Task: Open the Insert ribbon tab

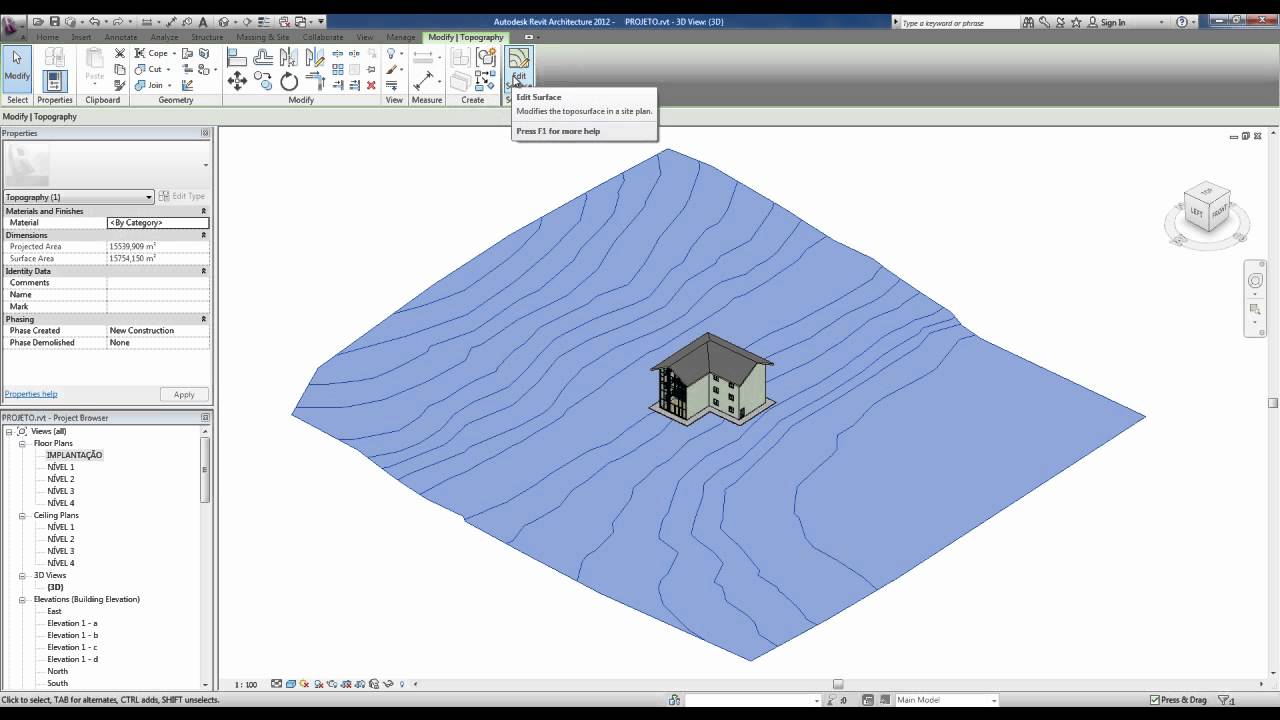Action: 81,37
